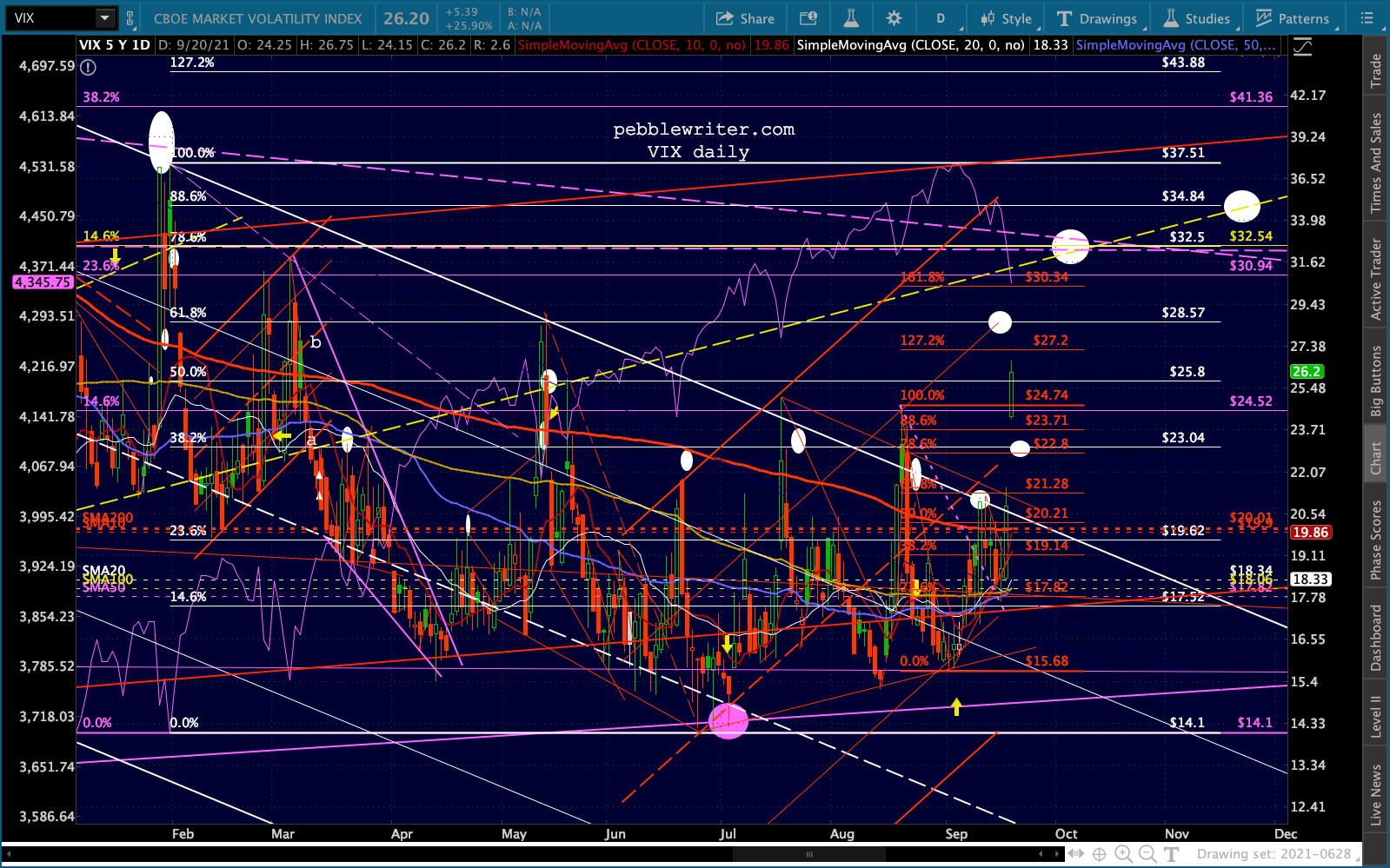
Task: Open the VIX symbol selector dropdown arrow
Action: click(x=104, y=17)
